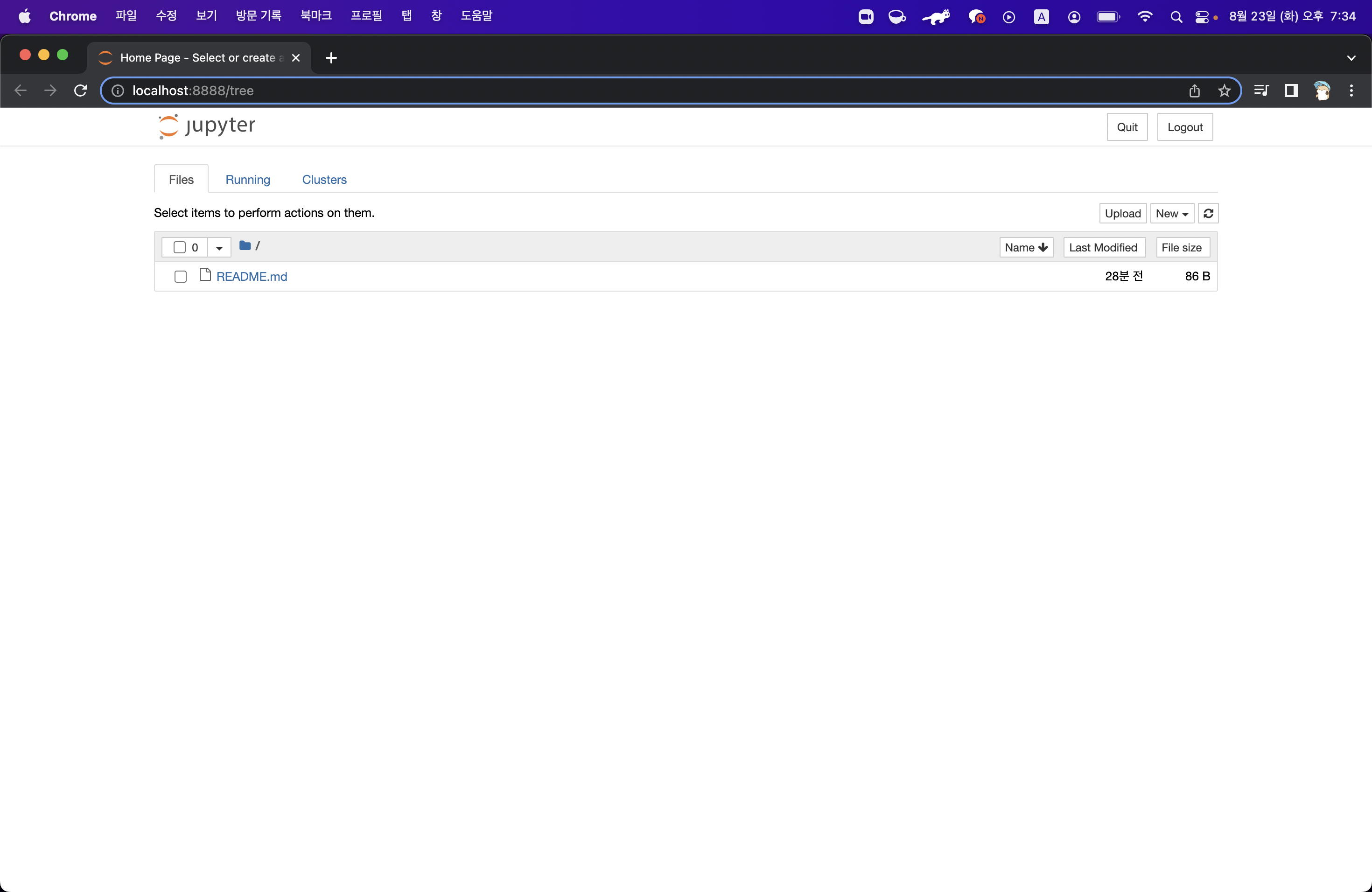Open the New dropdown menu

click(x=1171, y=213)
